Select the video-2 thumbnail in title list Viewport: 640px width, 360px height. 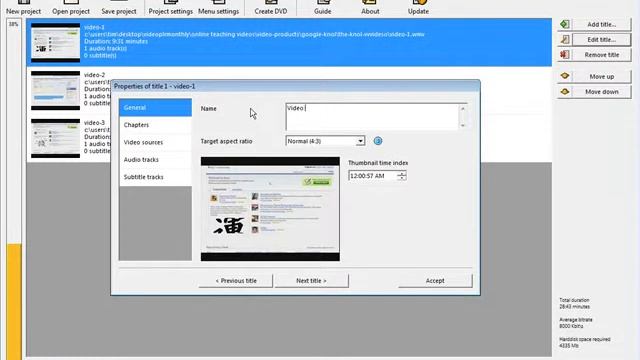click(x=56, y=91)
